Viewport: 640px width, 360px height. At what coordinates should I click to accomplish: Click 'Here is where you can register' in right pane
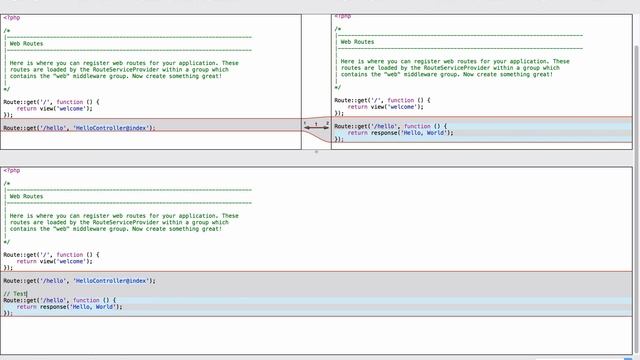click(x=391, y=62)
